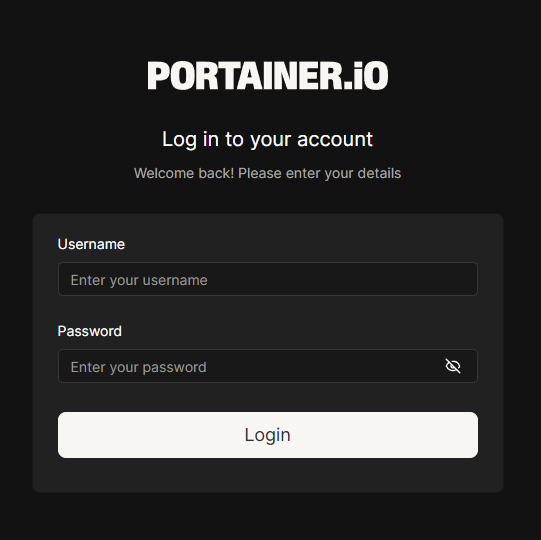Click the Welcome back subtitle text
The image size is (541, 540).
point(267,173)
